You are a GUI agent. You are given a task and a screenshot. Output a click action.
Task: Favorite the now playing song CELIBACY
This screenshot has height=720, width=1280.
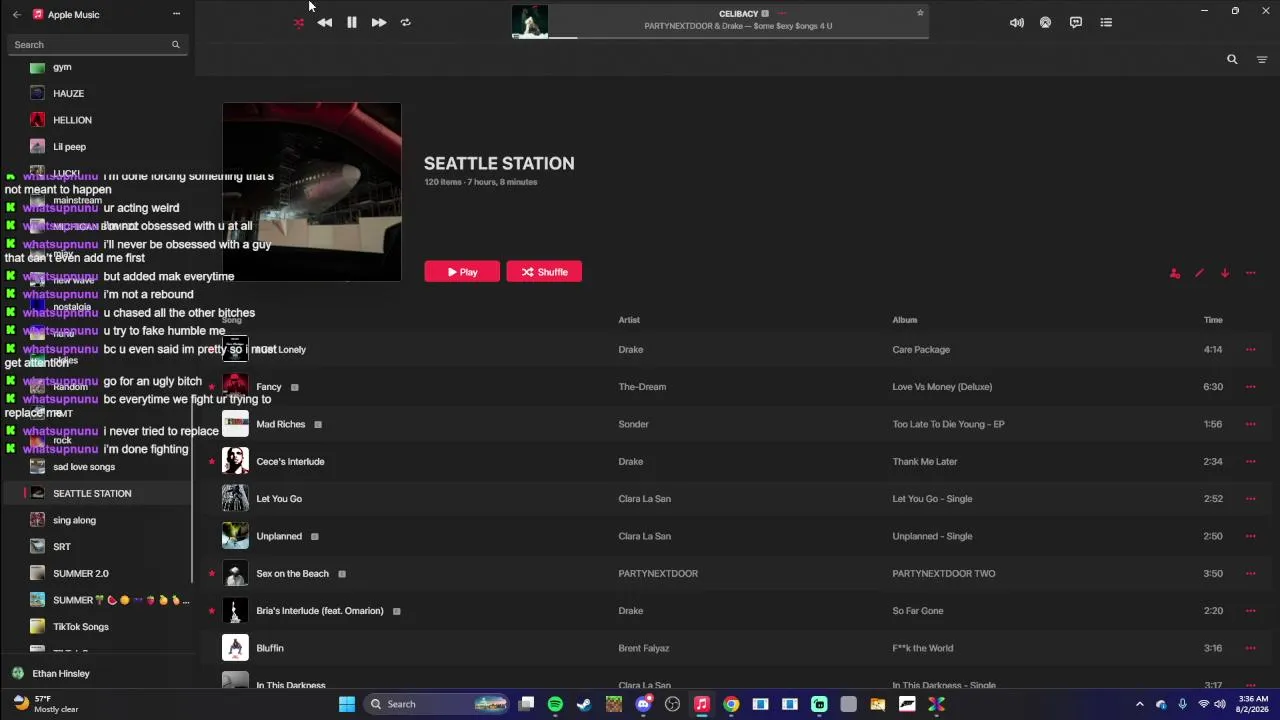point(920,13)
